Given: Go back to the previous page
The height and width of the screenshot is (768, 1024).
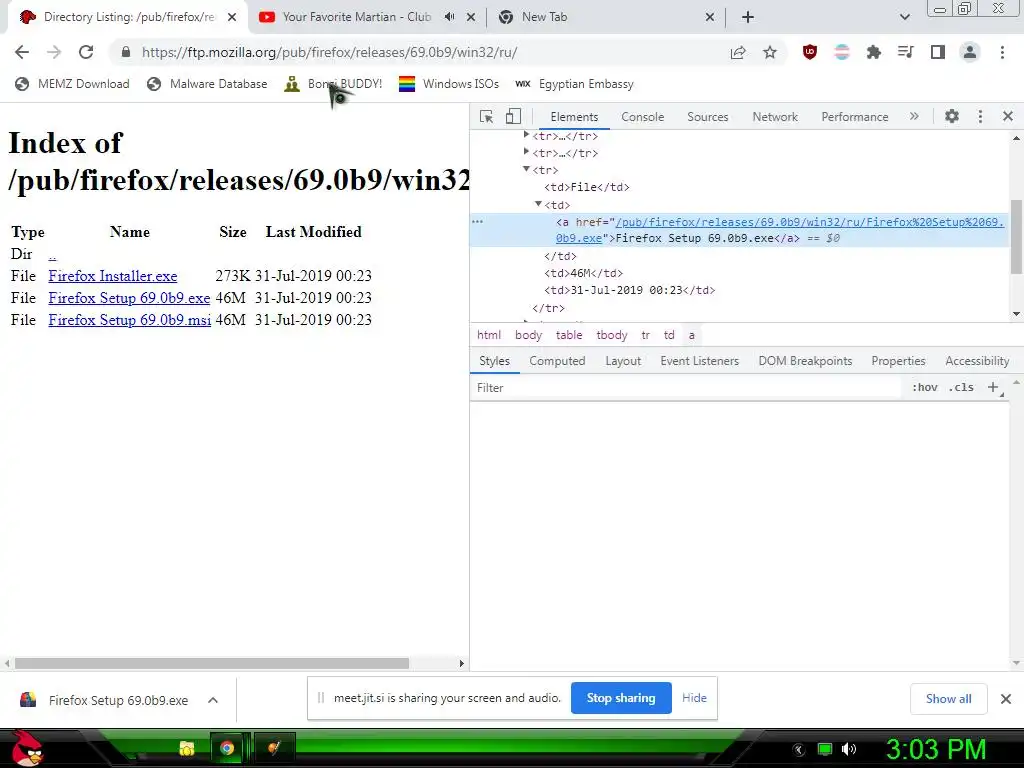Looking at the screenshot, I should [22, 52].
